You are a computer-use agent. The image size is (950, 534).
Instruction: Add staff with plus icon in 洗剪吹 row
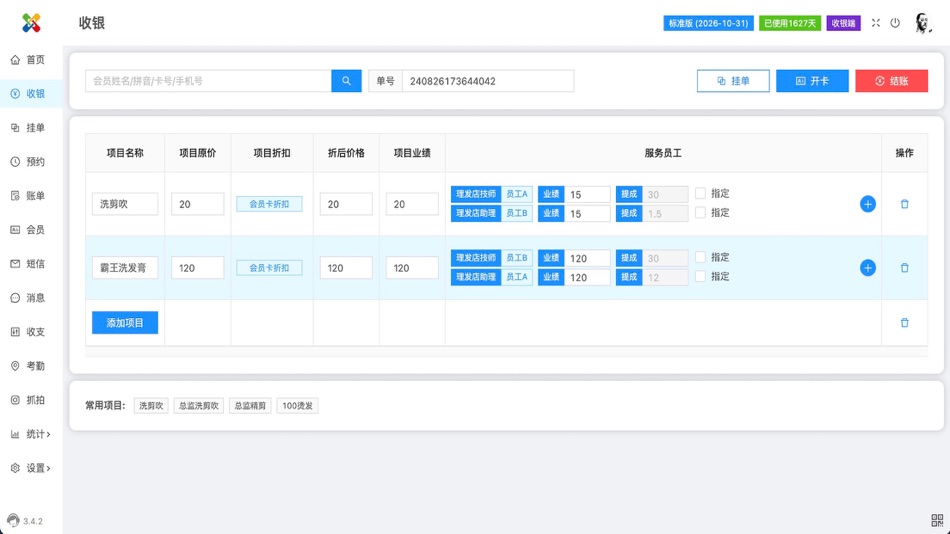[x=868, y=204]
